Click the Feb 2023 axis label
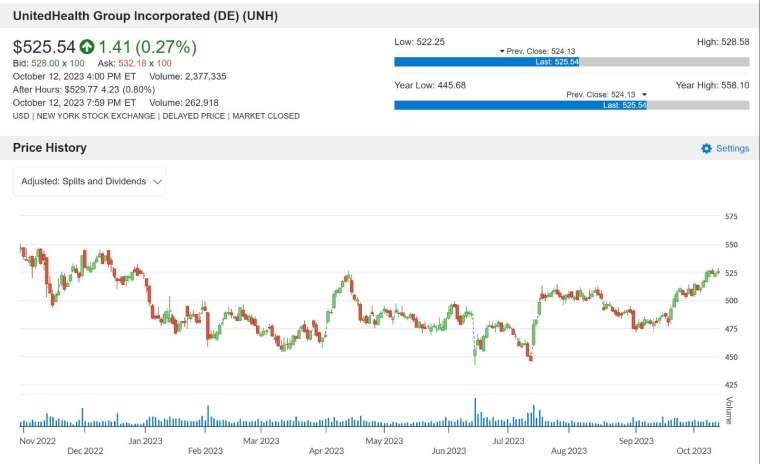 coord(205,451)
